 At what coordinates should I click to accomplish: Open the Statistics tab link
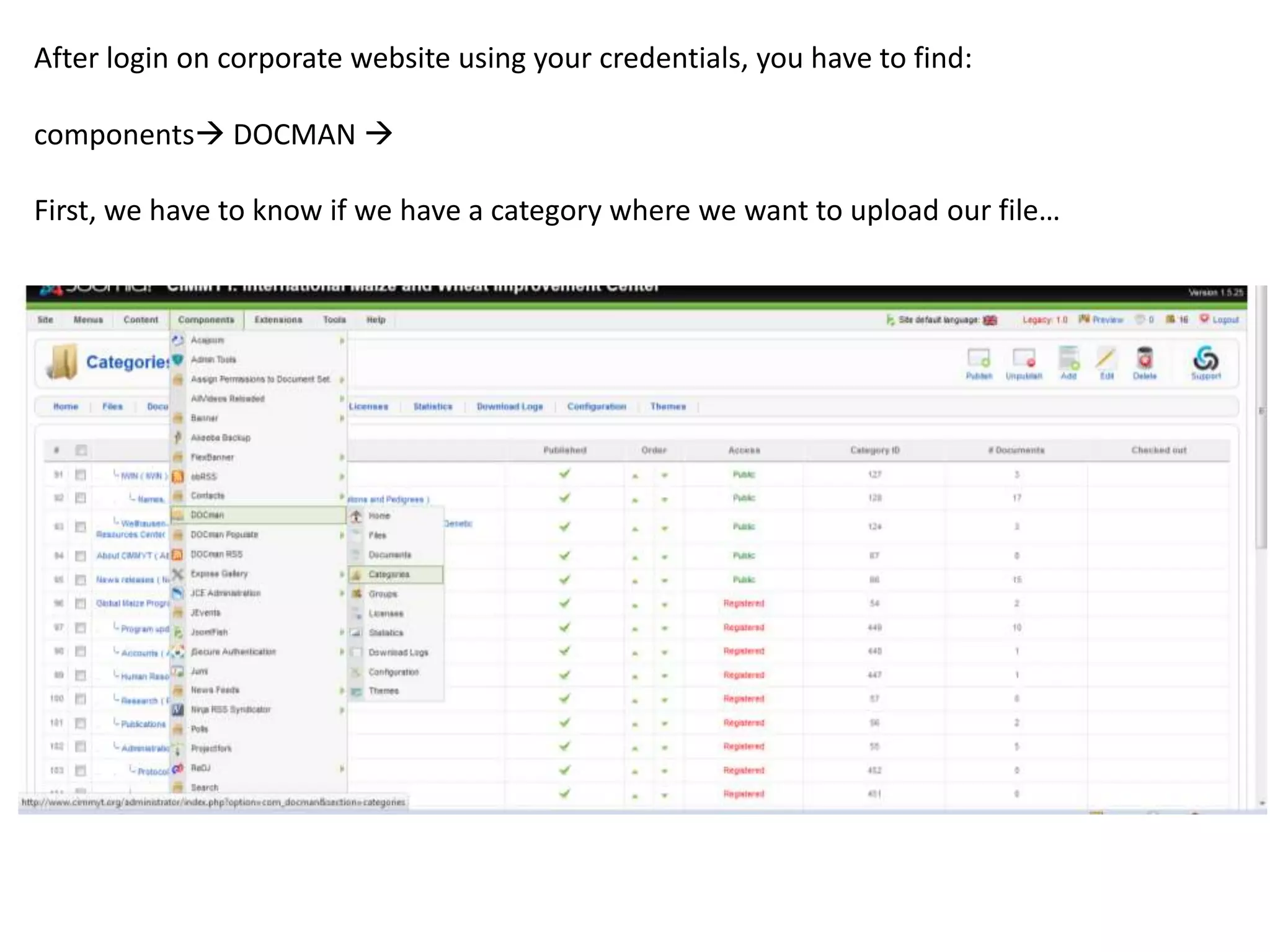coord(433,407)
